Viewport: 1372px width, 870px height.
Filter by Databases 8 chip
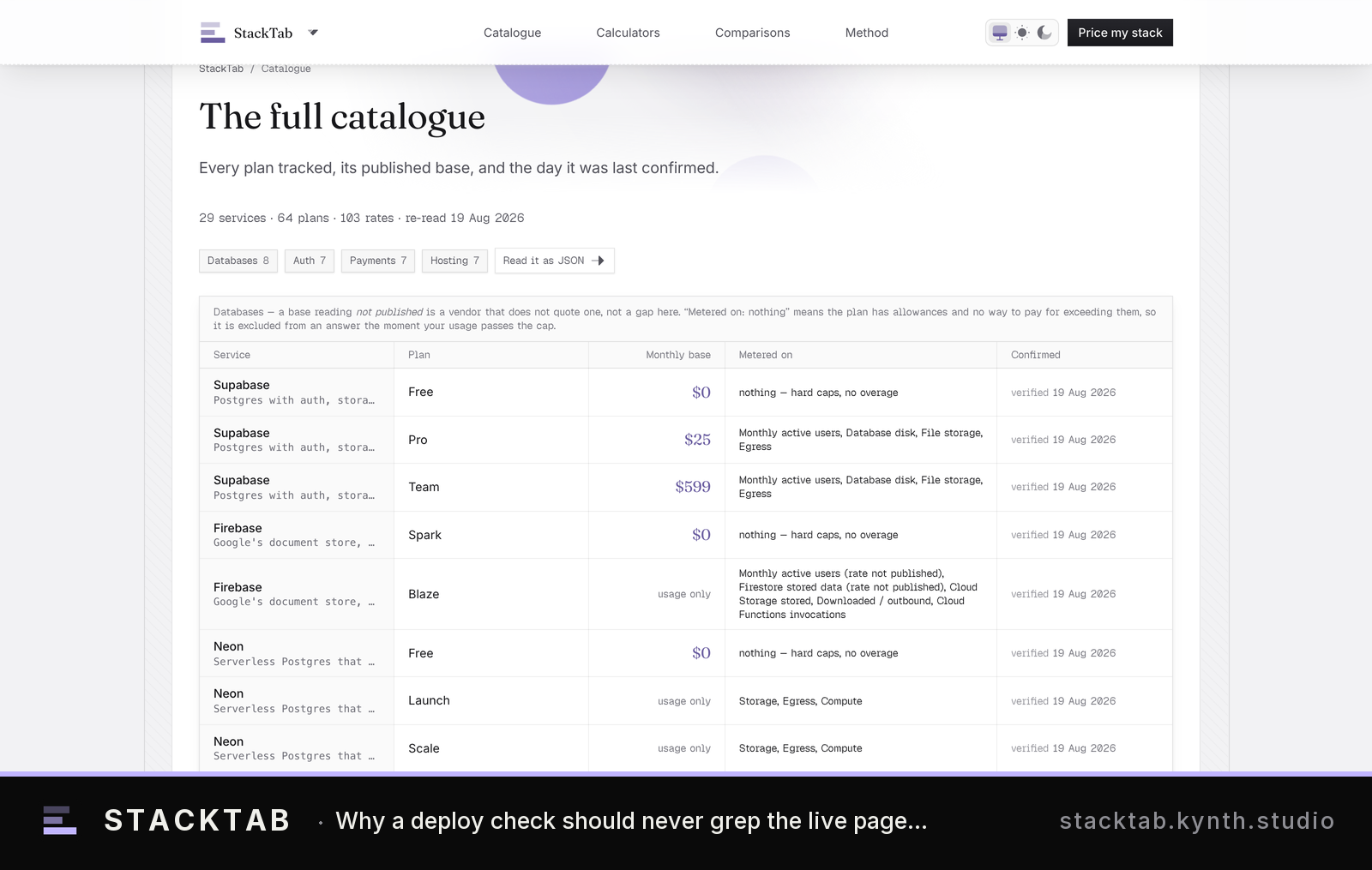[238, 261]
